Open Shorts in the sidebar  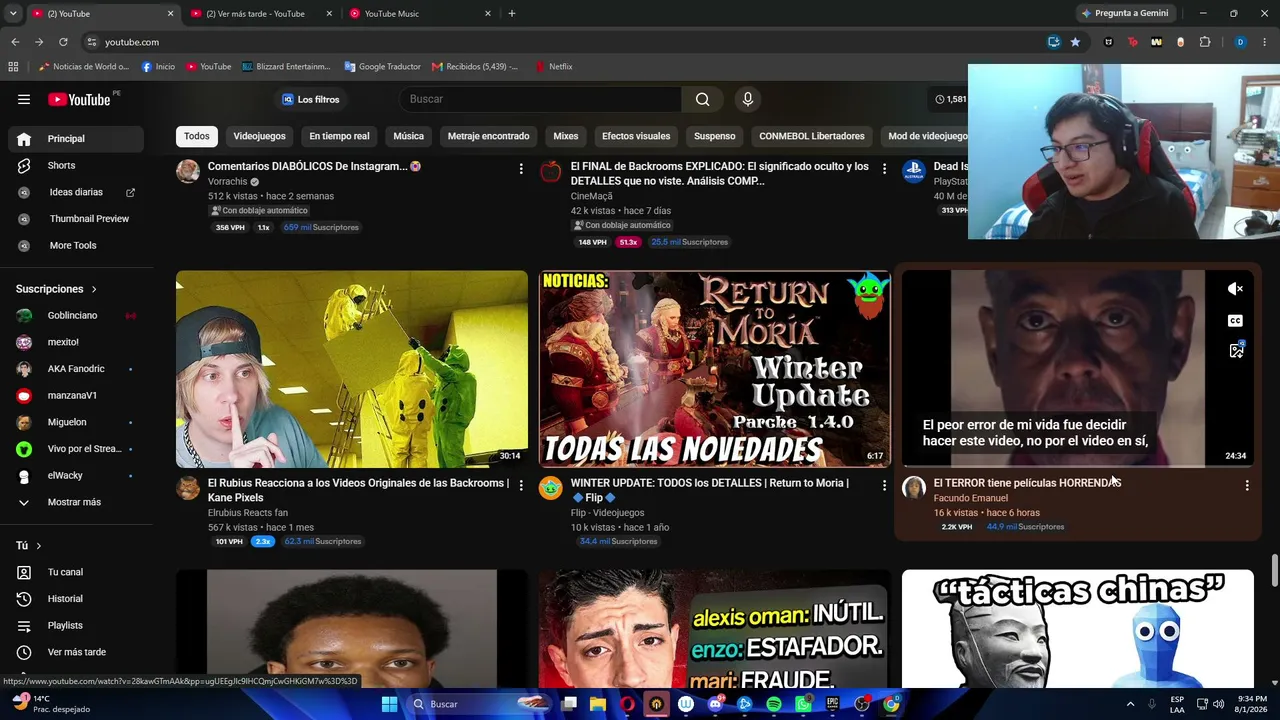(x=76, y=165)
